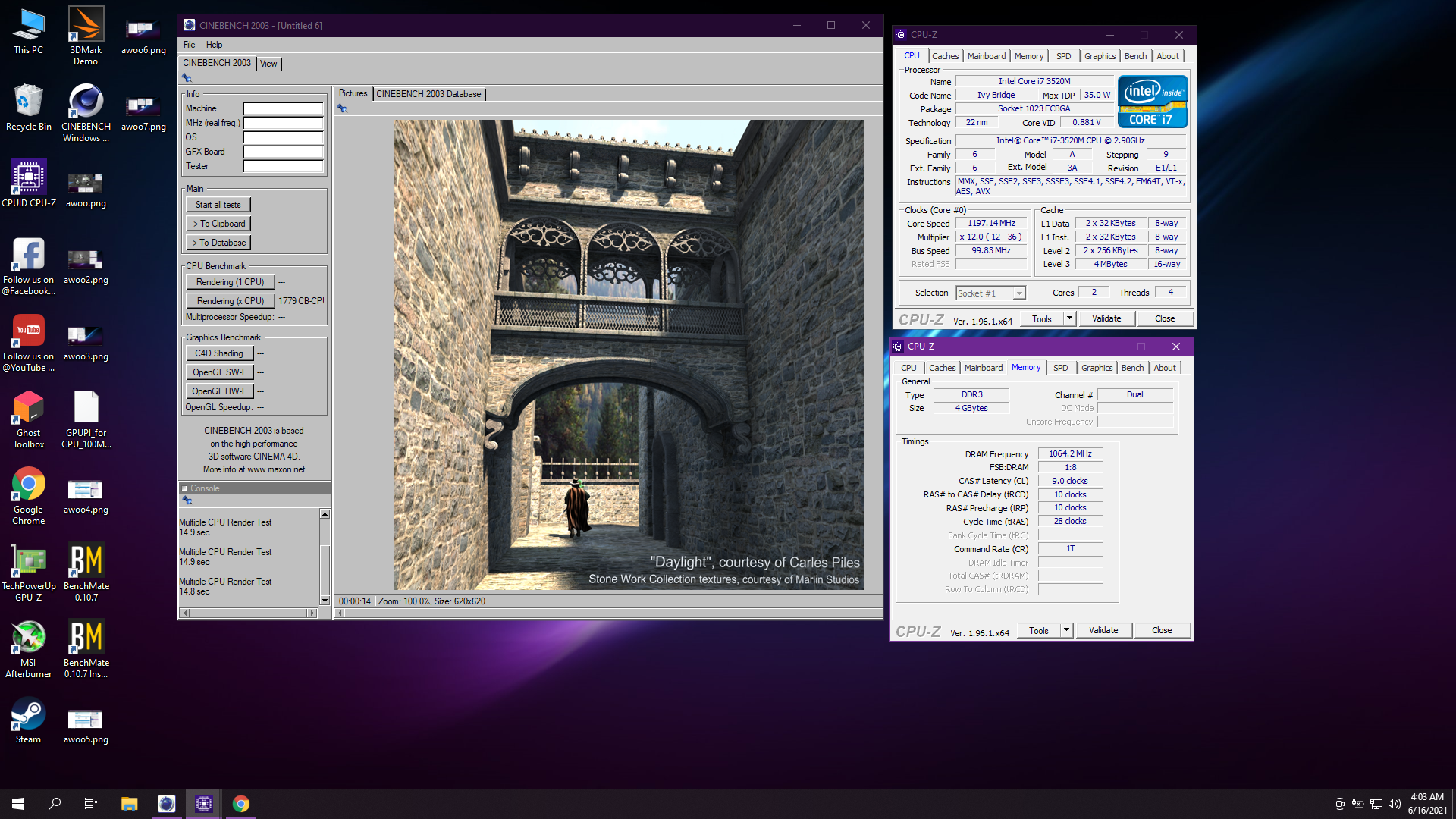The width and height of the screenshot is (1456, 819).
Task: Switch to CPU-Z via taskbar icon
Action: (203, 804)
